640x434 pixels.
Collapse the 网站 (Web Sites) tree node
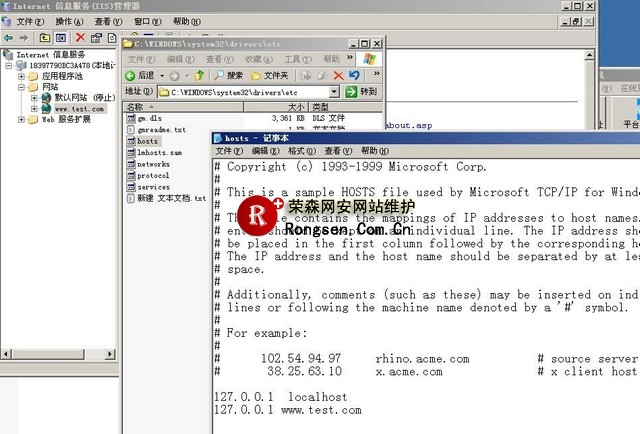[21, 87]
